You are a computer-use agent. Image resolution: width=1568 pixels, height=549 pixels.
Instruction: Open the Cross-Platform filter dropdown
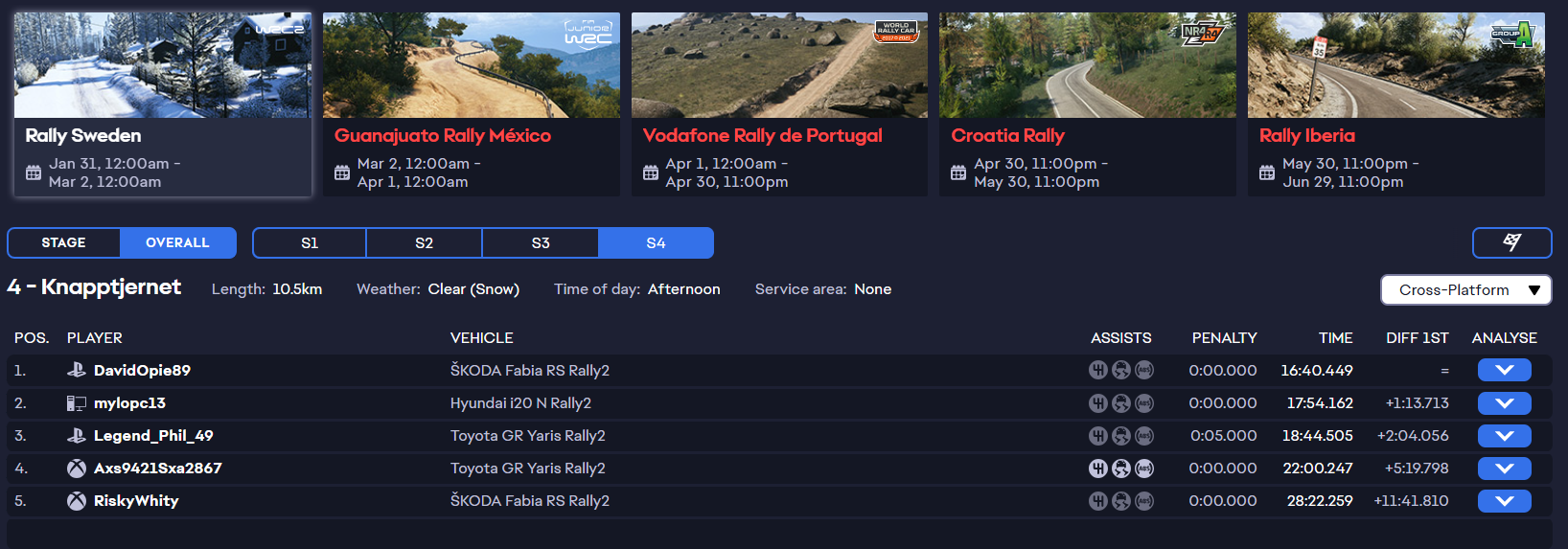pos(1465,289)
